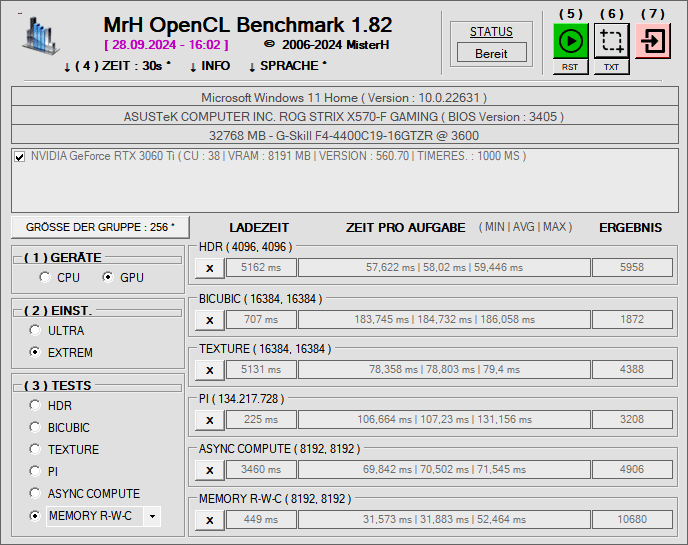
Task: Select the BICUBIC test radio button
Action: [x=35, y=427]
